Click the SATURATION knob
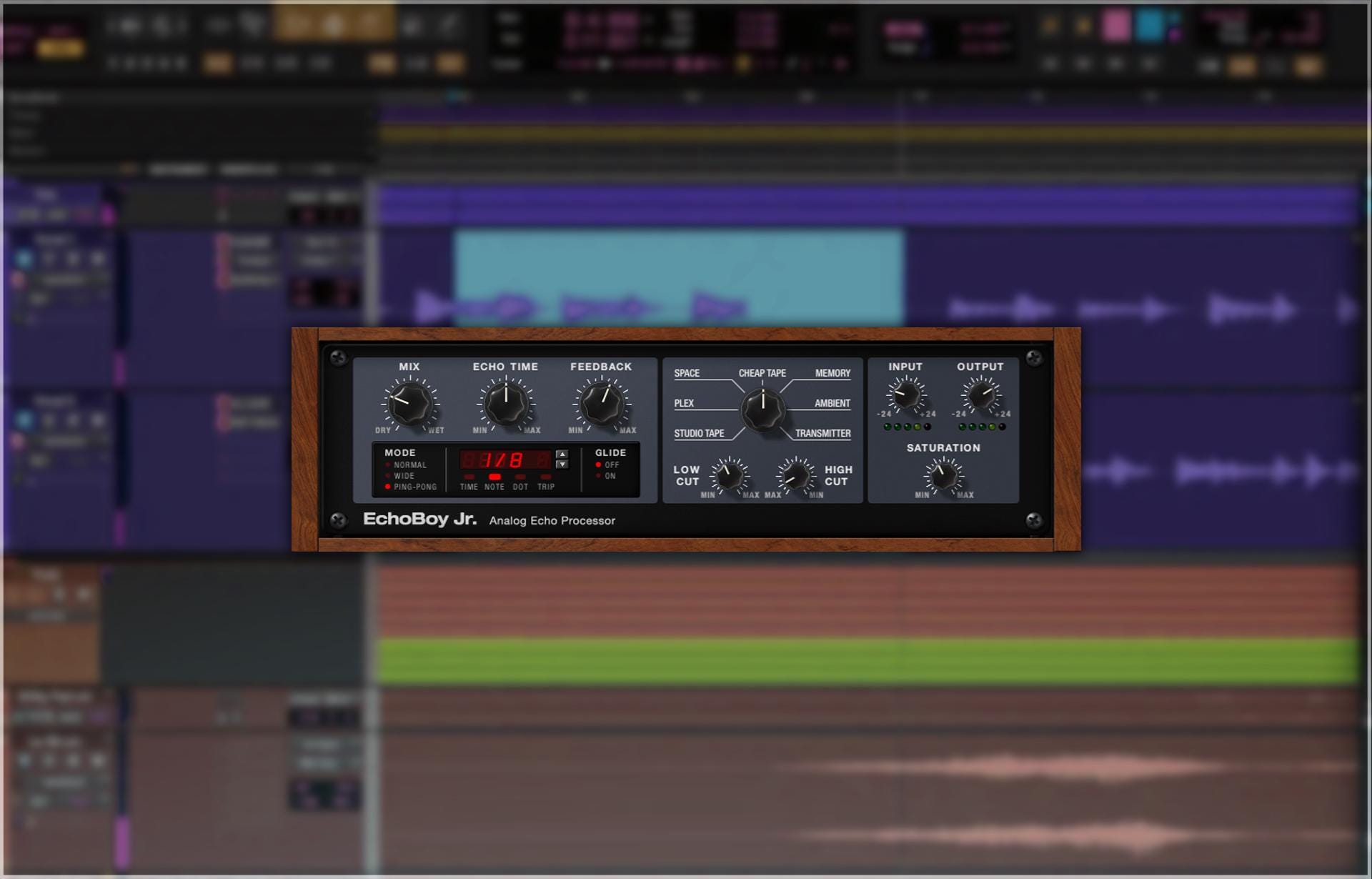Screen dimensions: 1372x879 tap(943, 476)
